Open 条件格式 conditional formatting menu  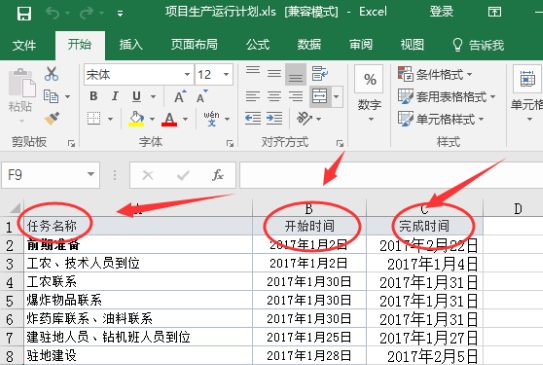[435, 74]
